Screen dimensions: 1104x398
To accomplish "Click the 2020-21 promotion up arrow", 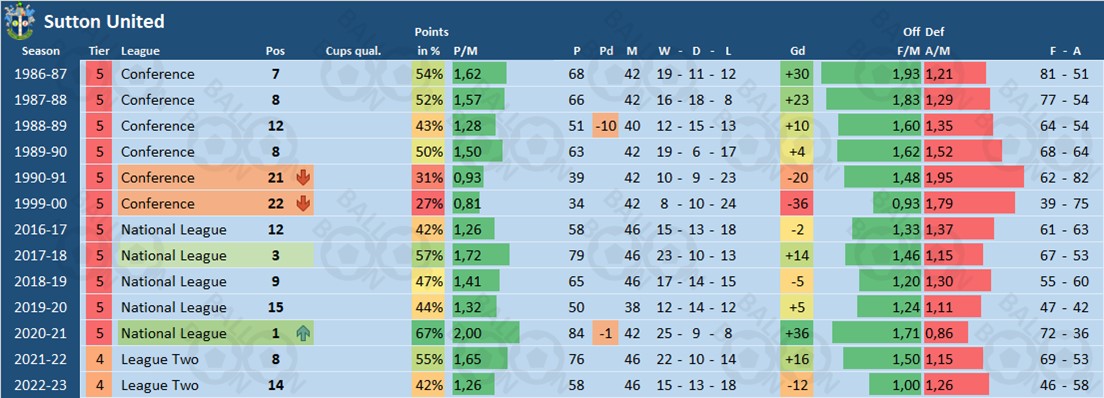I will [x=303, y=334].
